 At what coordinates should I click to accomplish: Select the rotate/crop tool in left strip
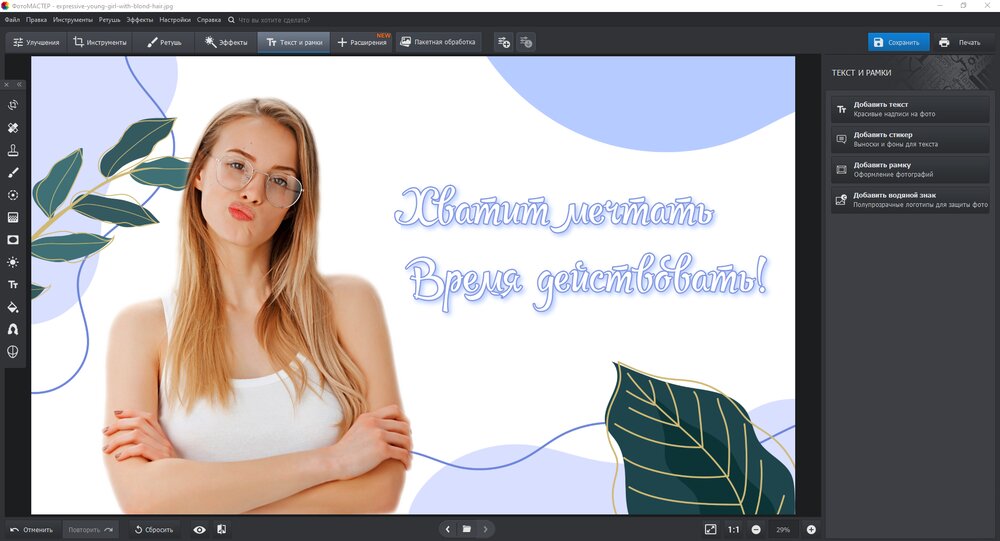[13, 105]
